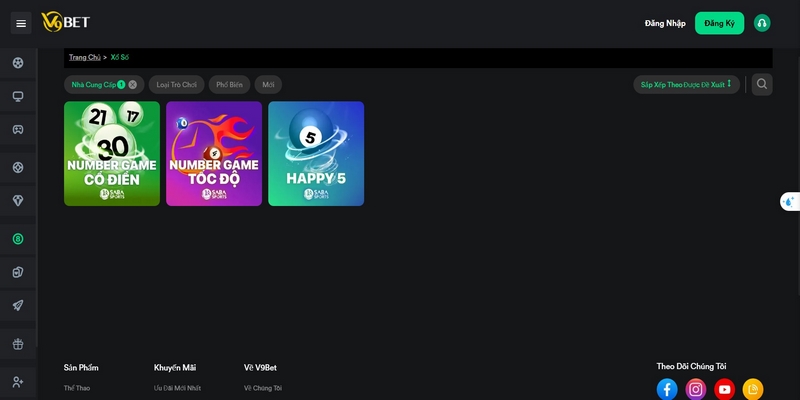Viewport: 800px width, 400px height.
Task: Click Theo Dõi Chúng Tôi heading
Action: pos(691,366)
